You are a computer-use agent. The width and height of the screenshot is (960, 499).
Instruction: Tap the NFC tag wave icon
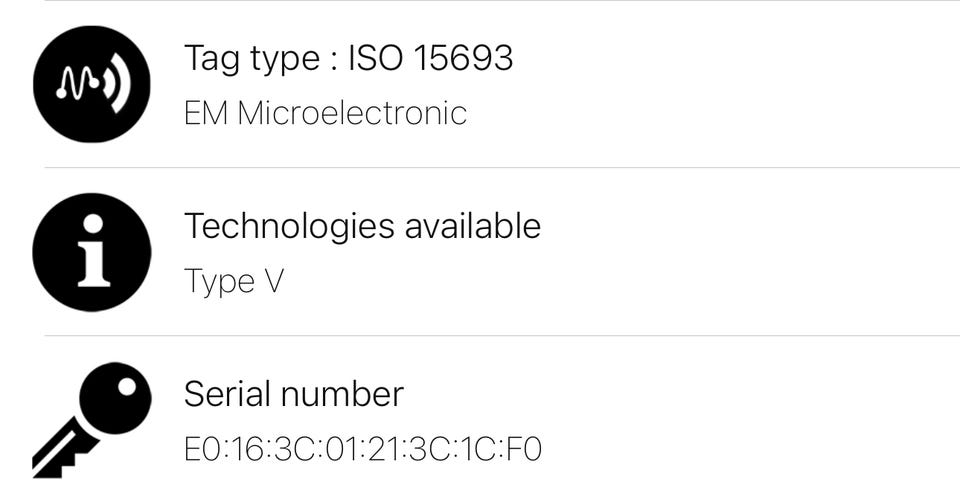pyautogui.click(x=91, y=84)
